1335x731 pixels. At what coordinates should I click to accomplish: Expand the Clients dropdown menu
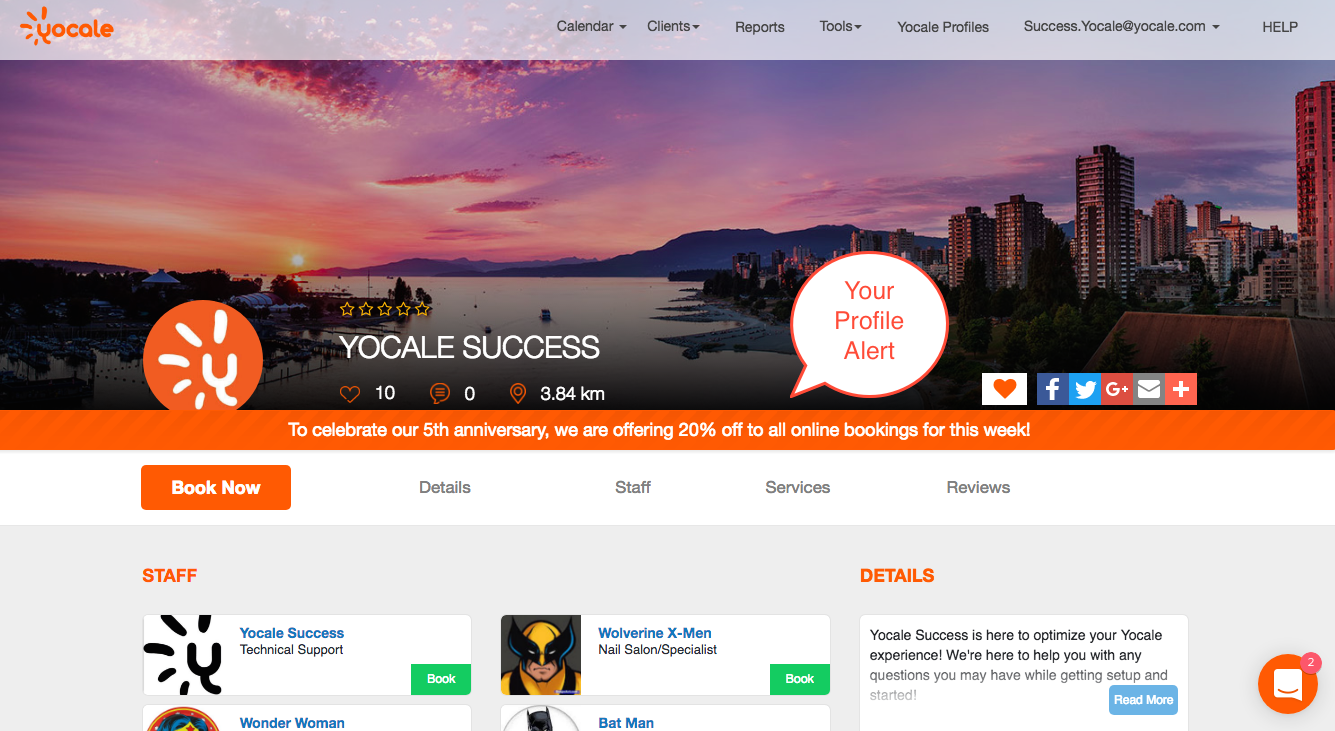point(673,26)
